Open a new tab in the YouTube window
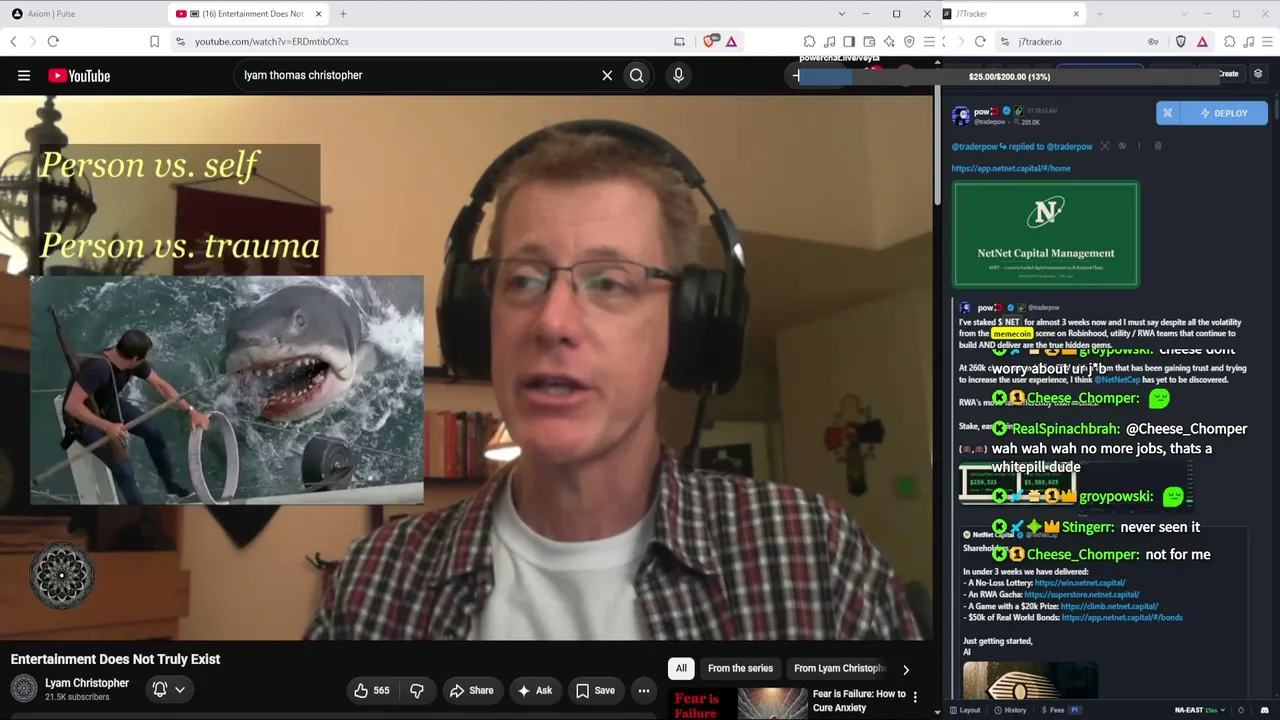This screenshot has height=720, width=1280. 343,14
